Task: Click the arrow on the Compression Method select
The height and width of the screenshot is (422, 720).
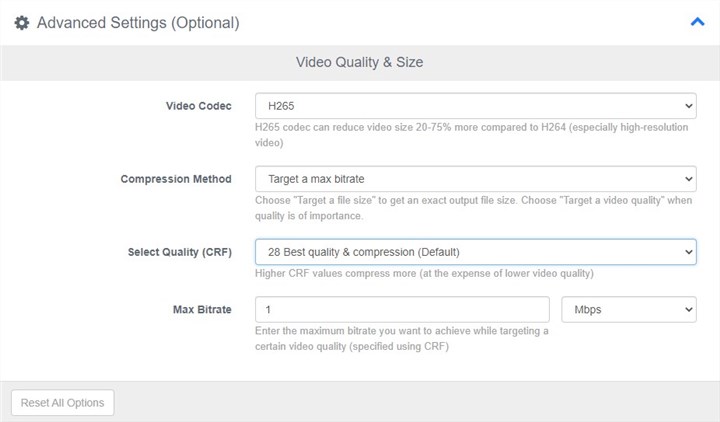Action: tap(688, 179)
